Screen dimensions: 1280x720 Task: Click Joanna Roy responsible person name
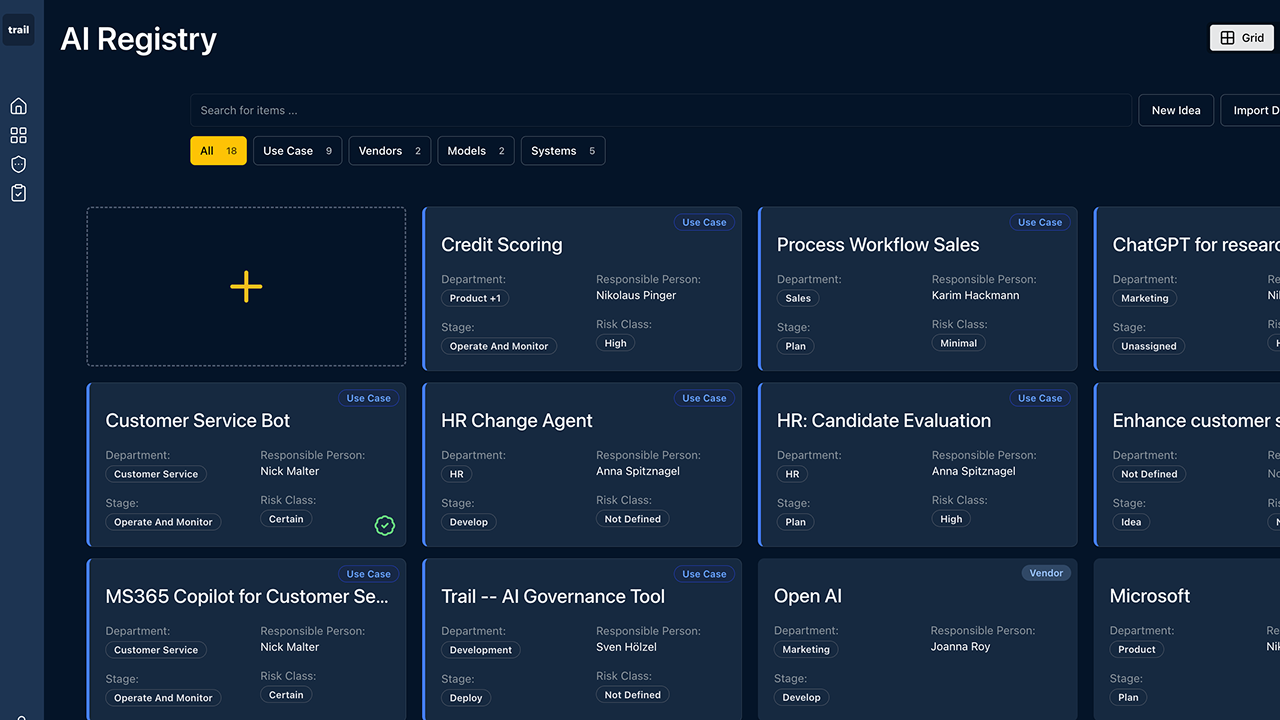[x=961, y=647]
